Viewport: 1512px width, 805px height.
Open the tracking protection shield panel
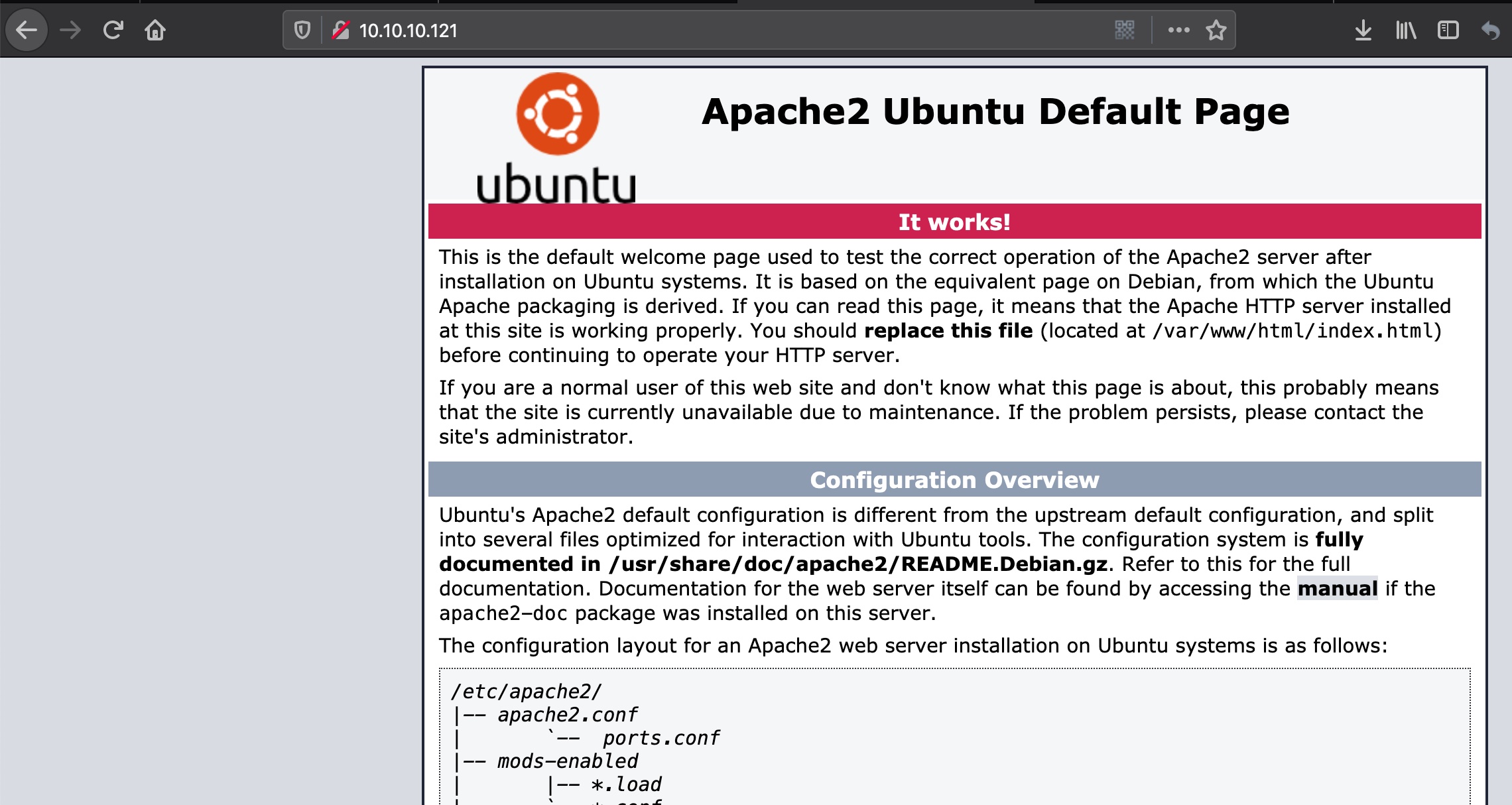pyautogui.click(x=302, y=31)
